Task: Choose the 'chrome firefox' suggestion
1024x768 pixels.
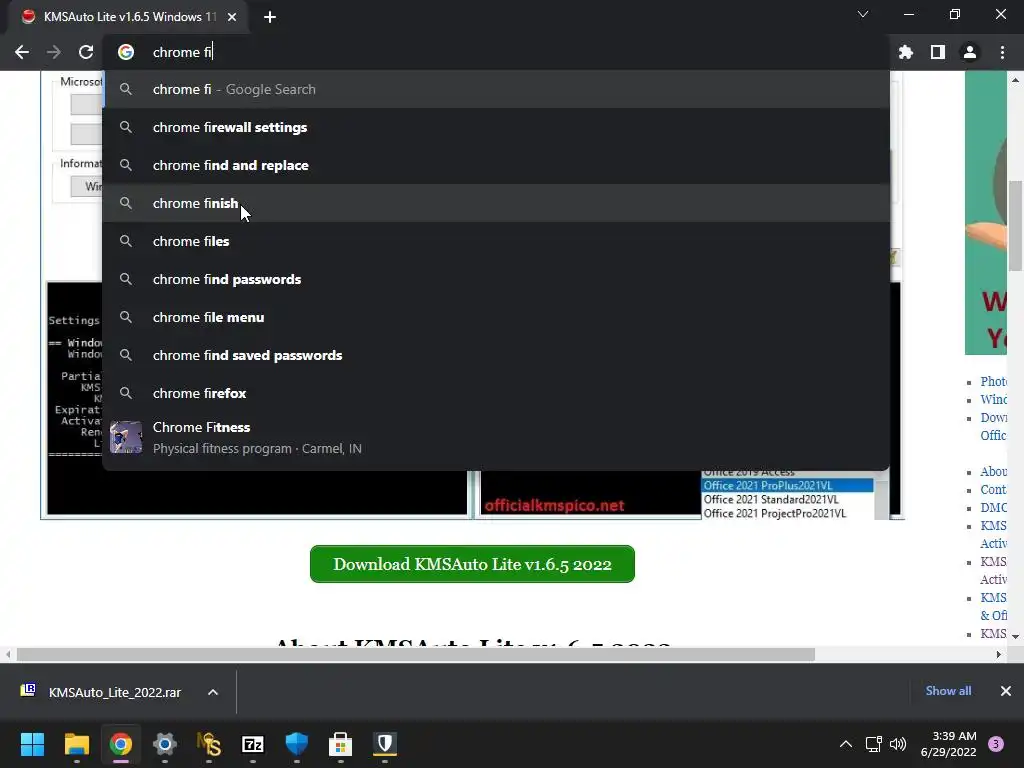Action: 496,392
